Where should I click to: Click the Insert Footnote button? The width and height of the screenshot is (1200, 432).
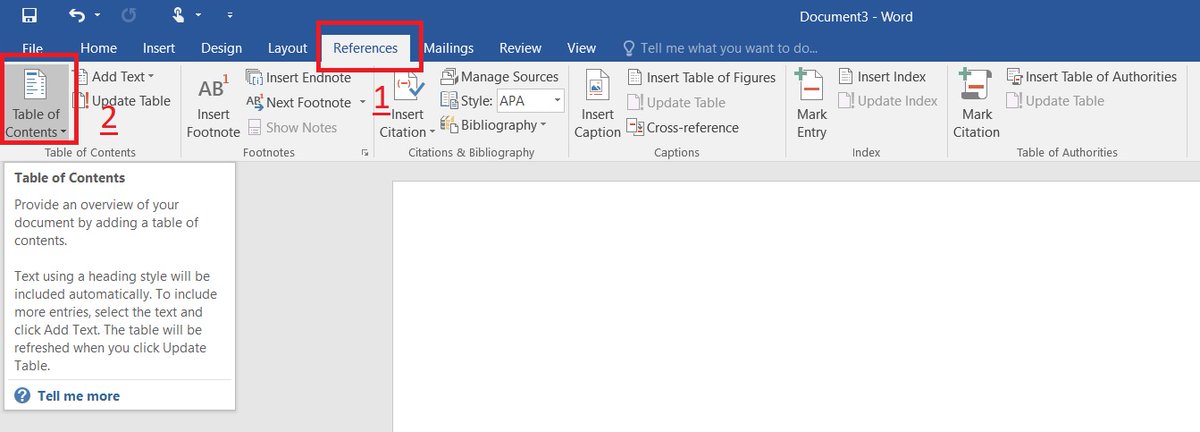point(213,103)
